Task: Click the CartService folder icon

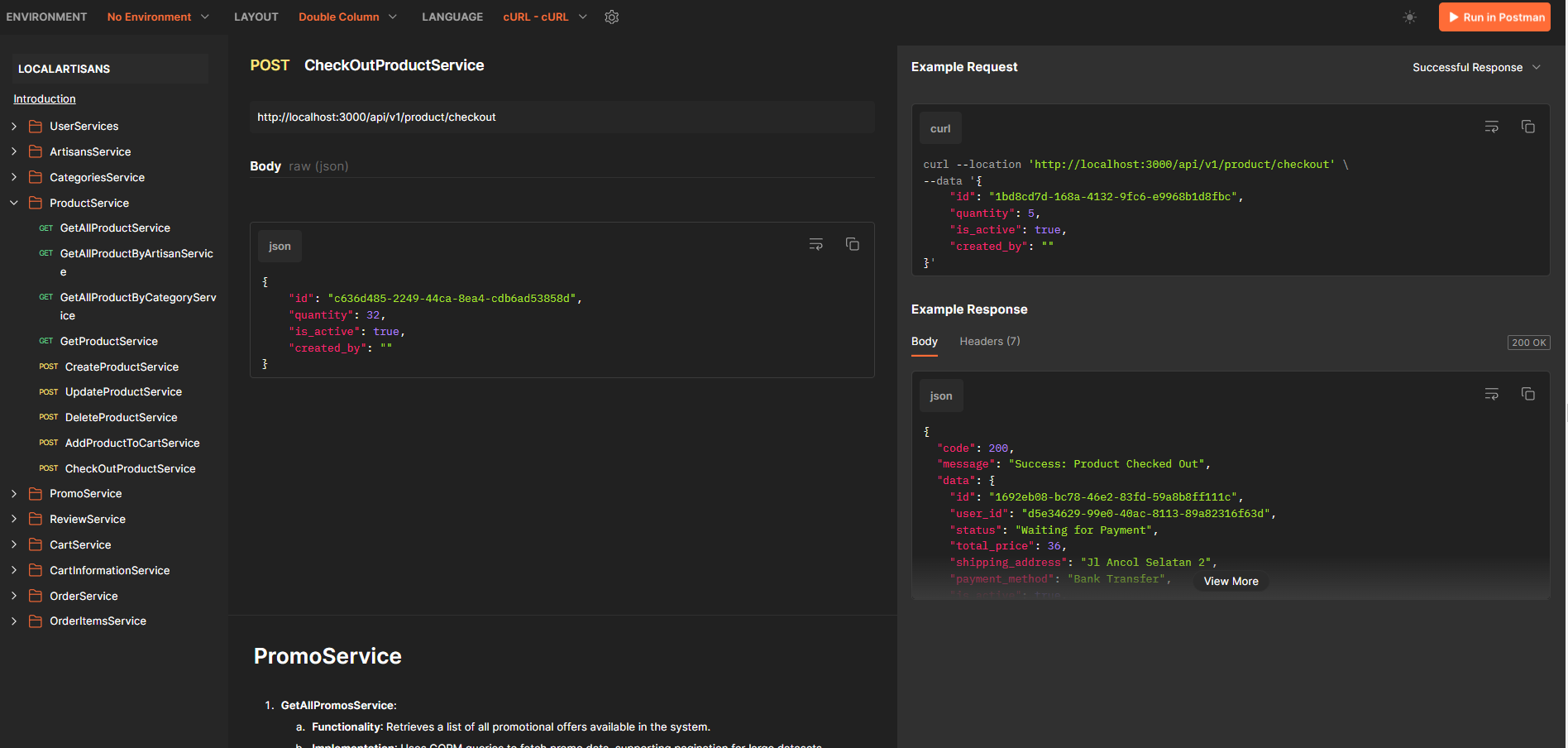Action: (36, 544)
